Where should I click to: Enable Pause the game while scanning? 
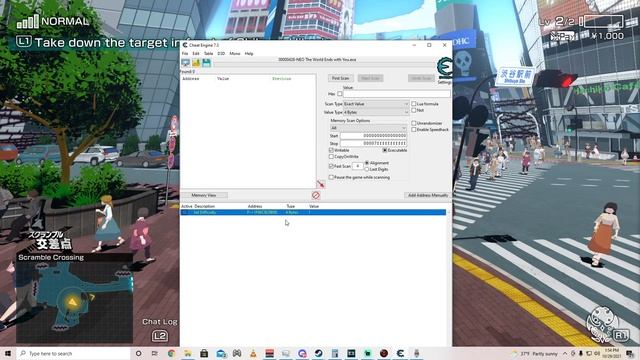(x=331, y=178)
